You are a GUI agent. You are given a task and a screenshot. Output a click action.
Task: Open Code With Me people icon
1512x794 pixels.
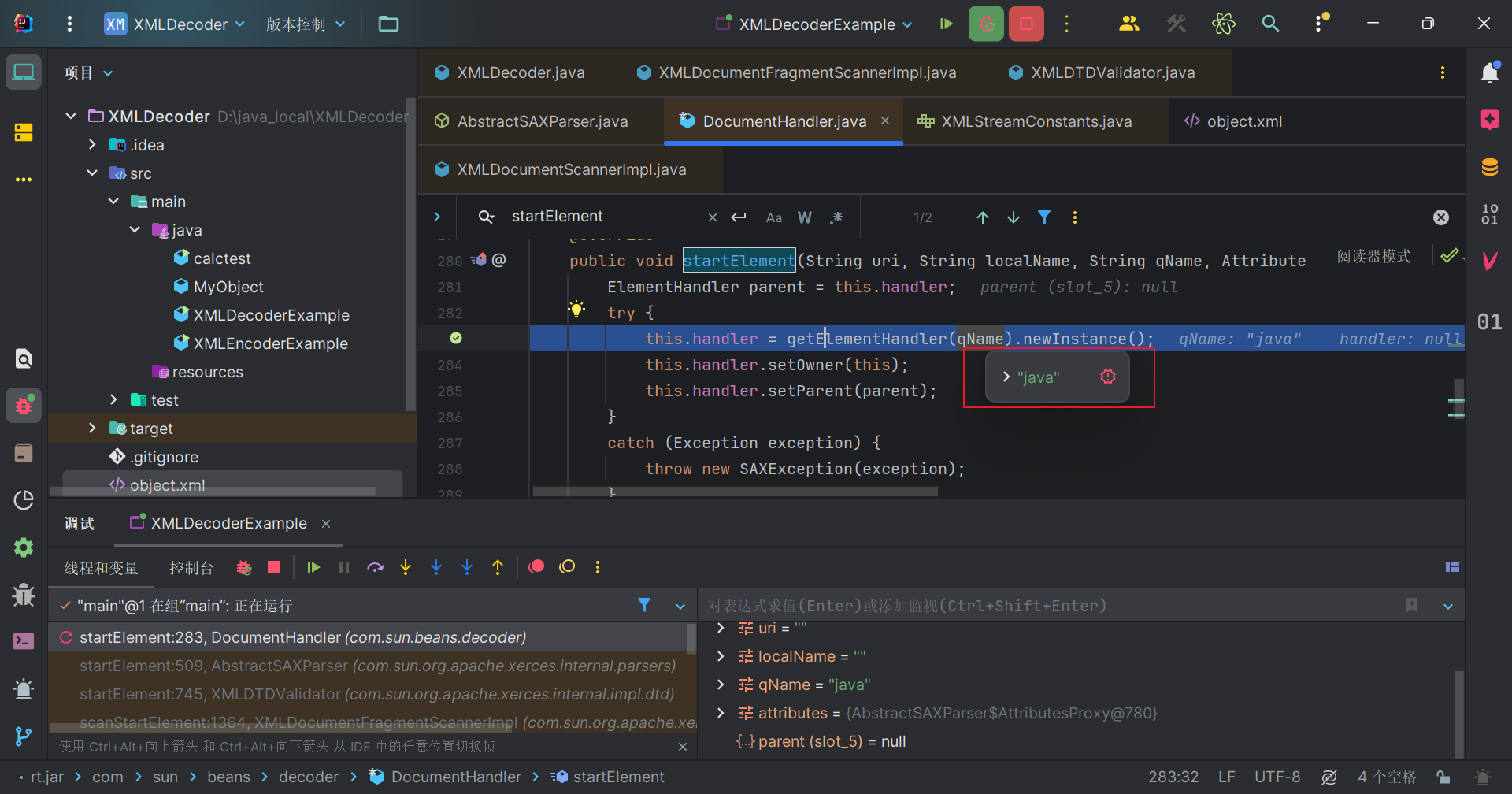pos(1128,24)
